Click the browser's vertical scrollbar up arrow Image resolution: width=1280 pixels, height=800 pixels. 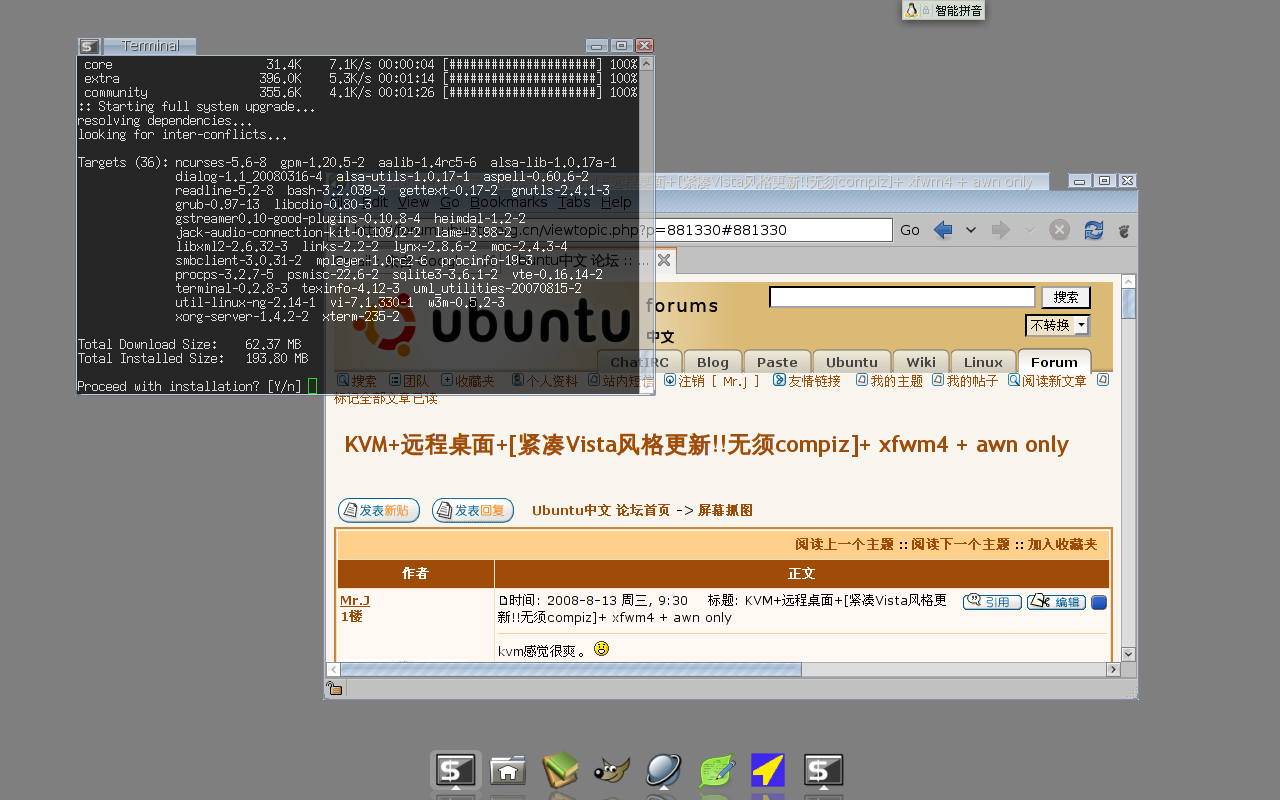click(1129, 282)
